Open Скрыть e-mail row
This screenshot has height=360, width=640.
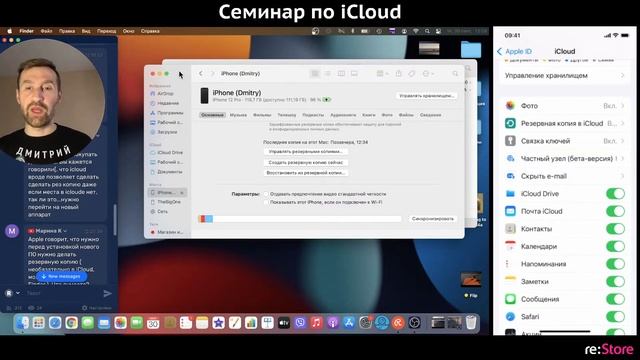(x=564, y=176)
